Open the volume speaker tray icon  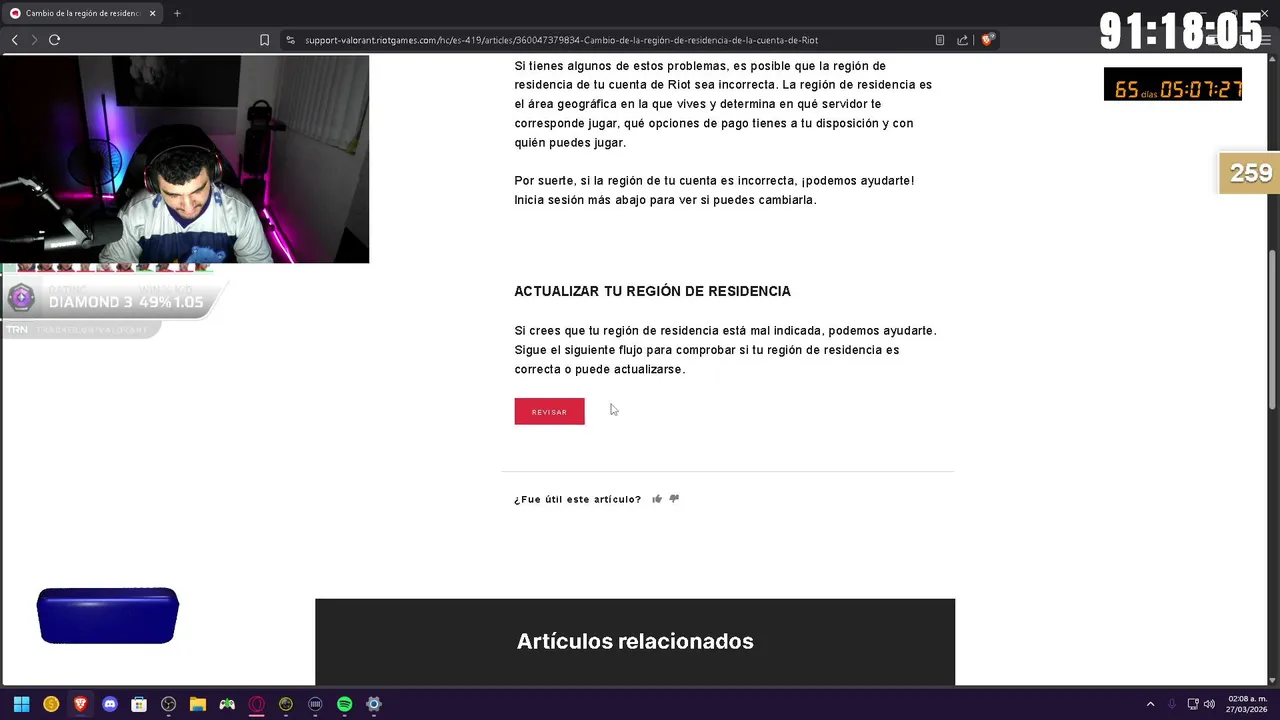click(1209, 704)
